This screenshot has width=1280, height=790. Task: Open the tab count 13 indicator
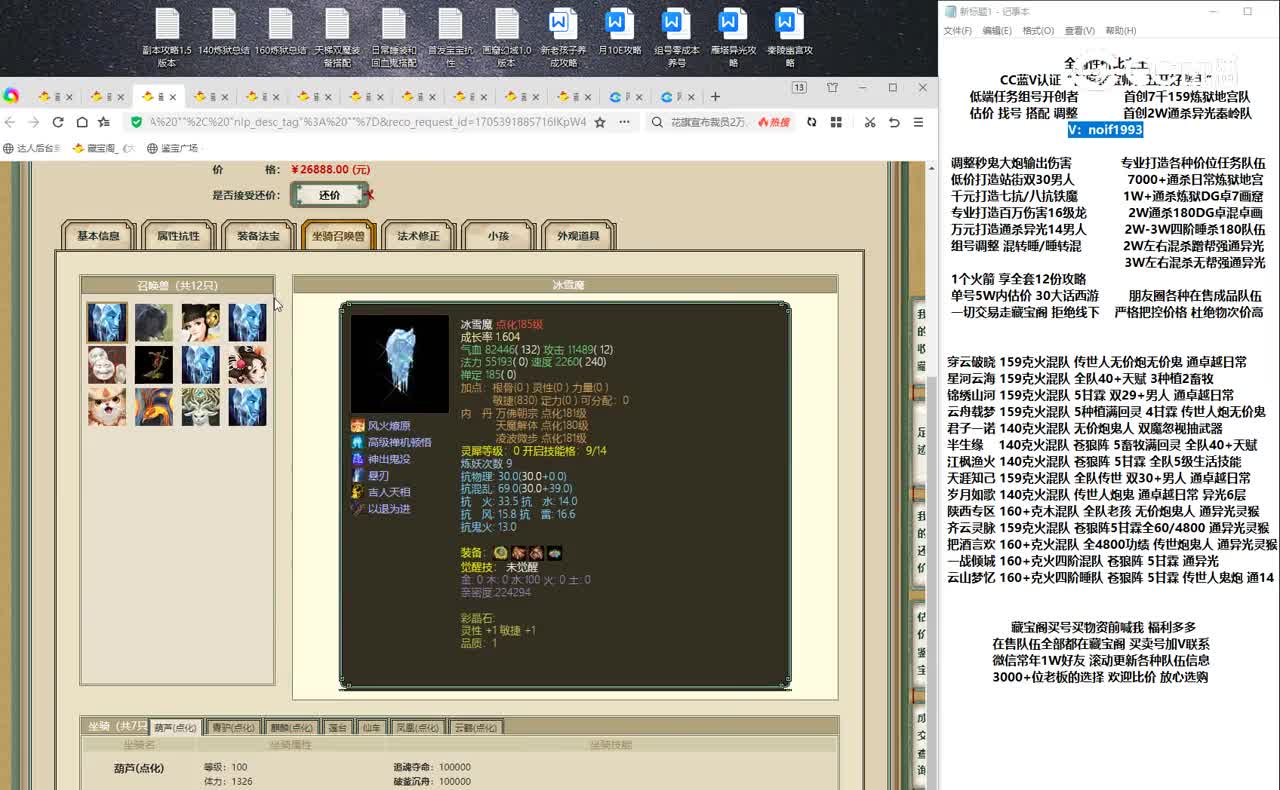[x=799, y=88]
